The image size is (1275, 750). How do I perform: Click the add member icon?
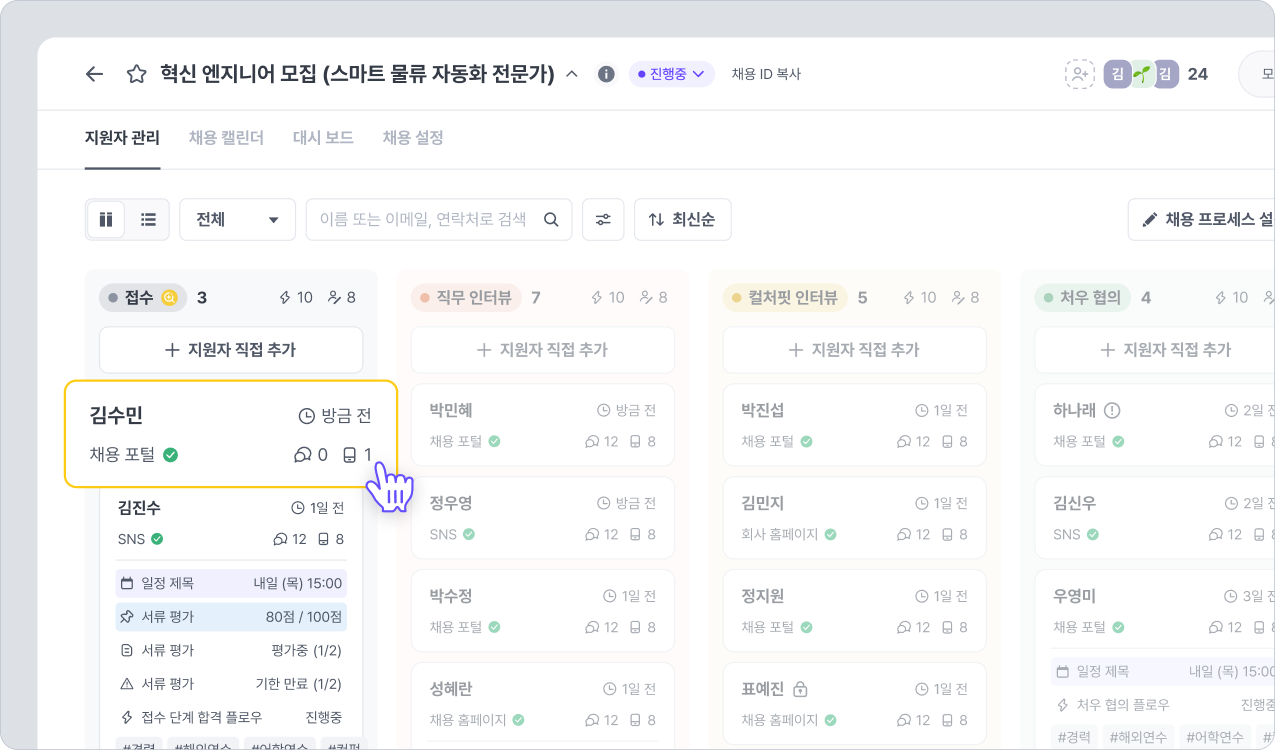click(1079, 74)
